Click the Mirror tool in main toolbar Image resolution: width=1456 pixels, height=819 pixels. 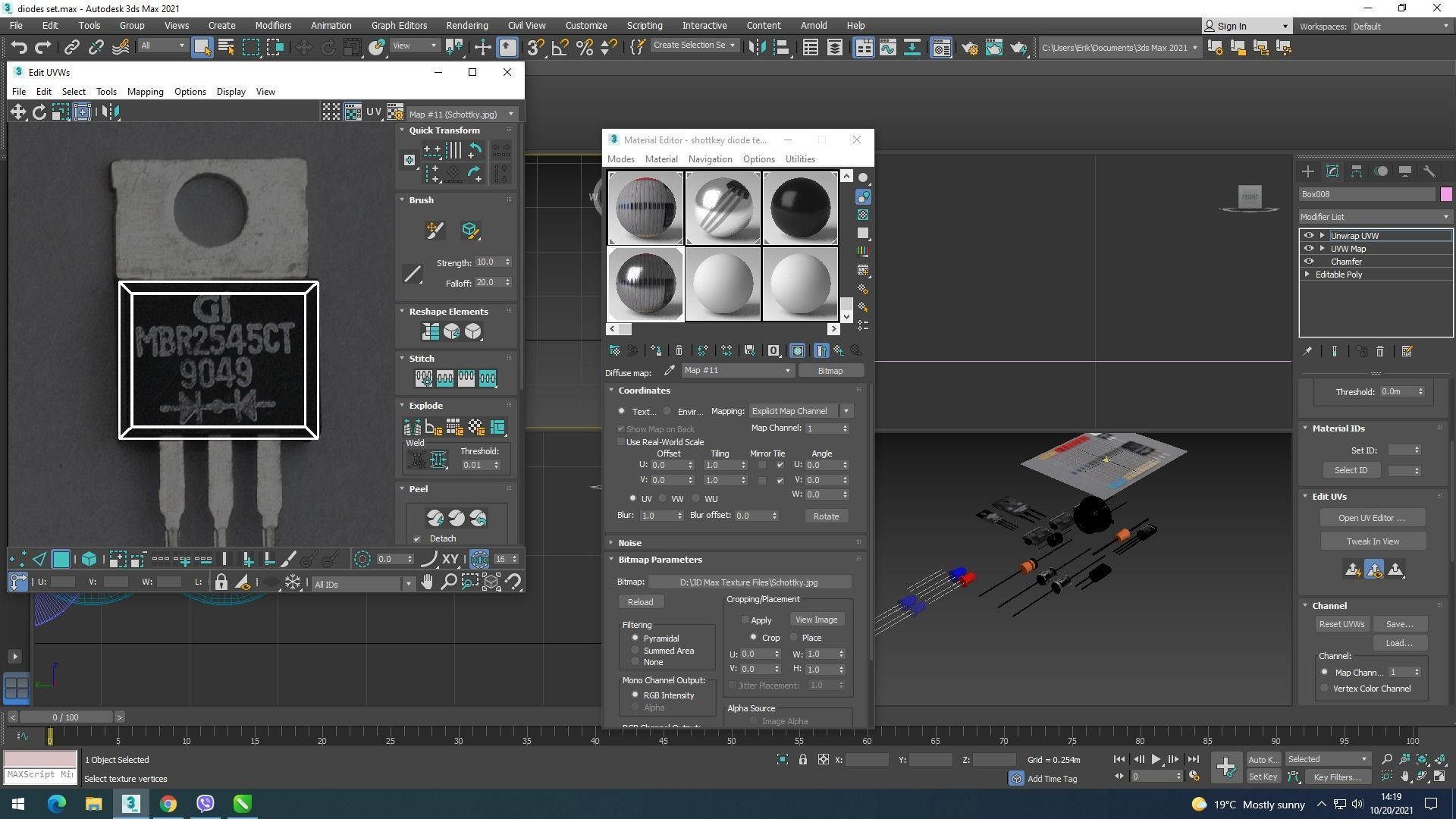pyautogui.click(x=757, y=48)
